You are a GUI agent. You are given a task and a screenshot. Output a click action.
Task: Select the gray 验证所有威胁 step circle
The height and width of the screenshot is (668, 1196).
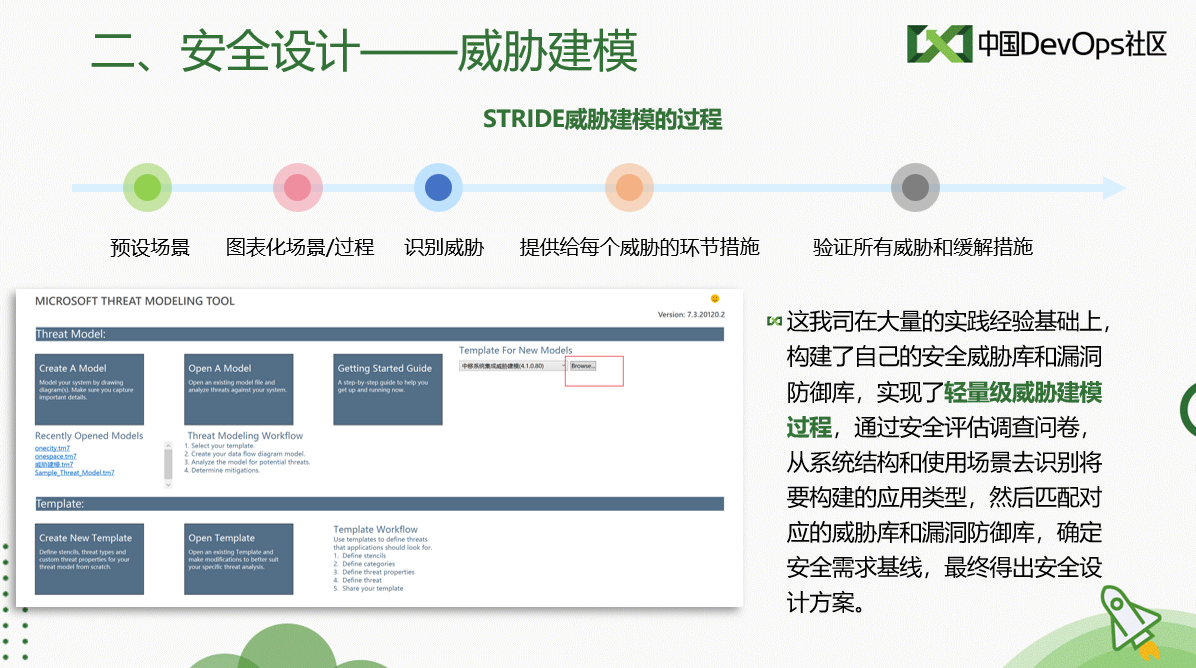[x=915, y=188]
